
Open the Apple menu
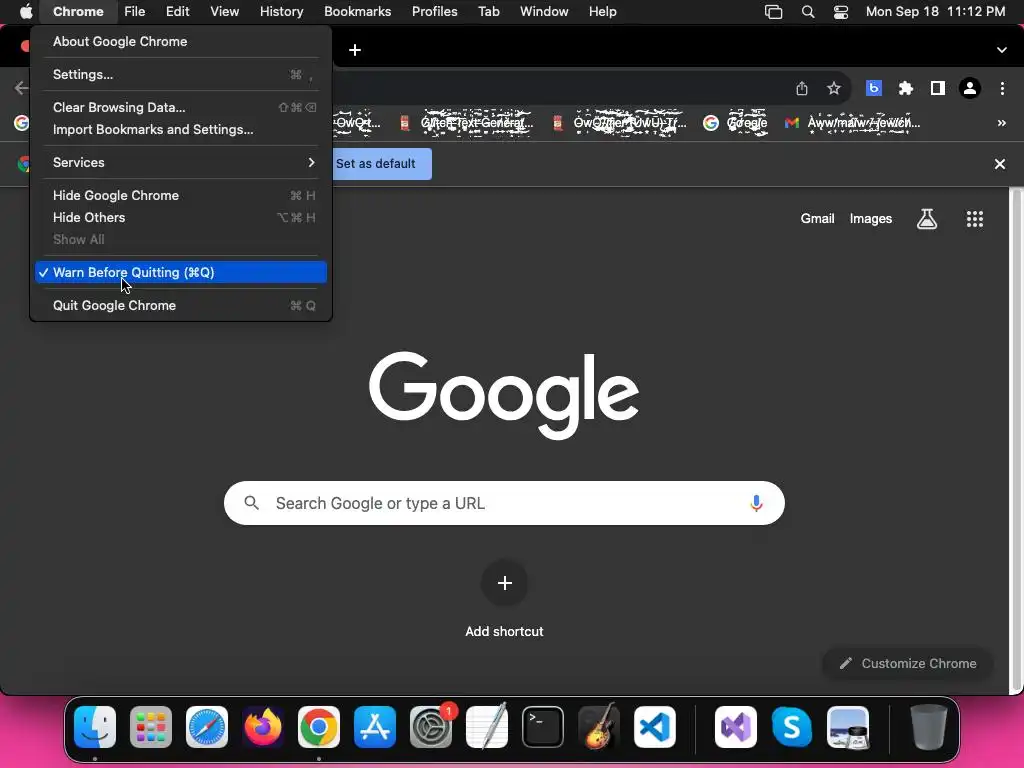[25, 12]
